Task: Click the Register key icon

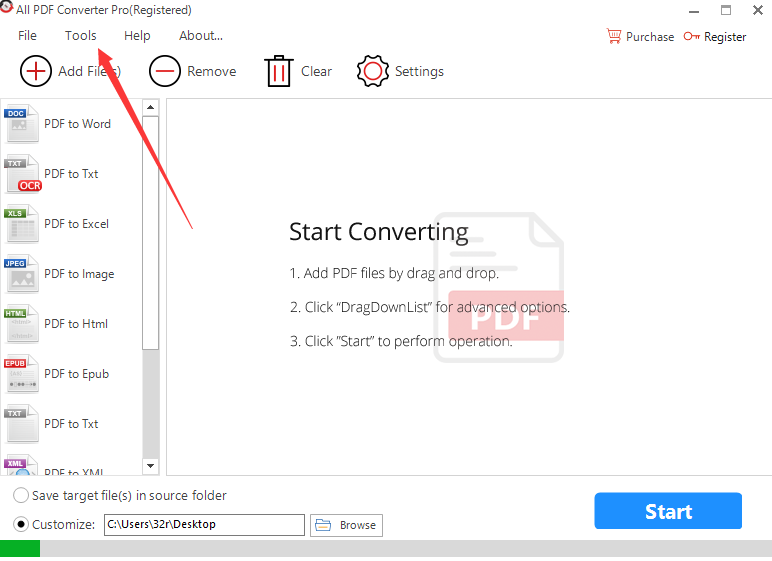Action: tap(692, 36)
